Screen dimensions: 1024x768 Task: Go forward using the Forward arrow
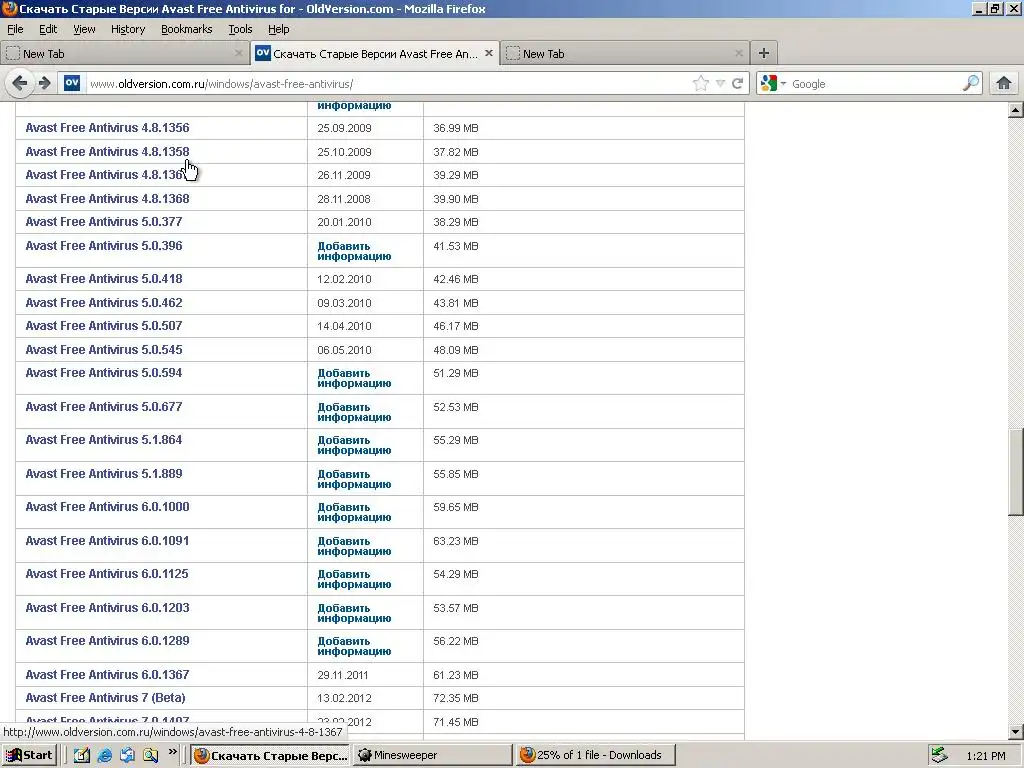click(44, 84)
